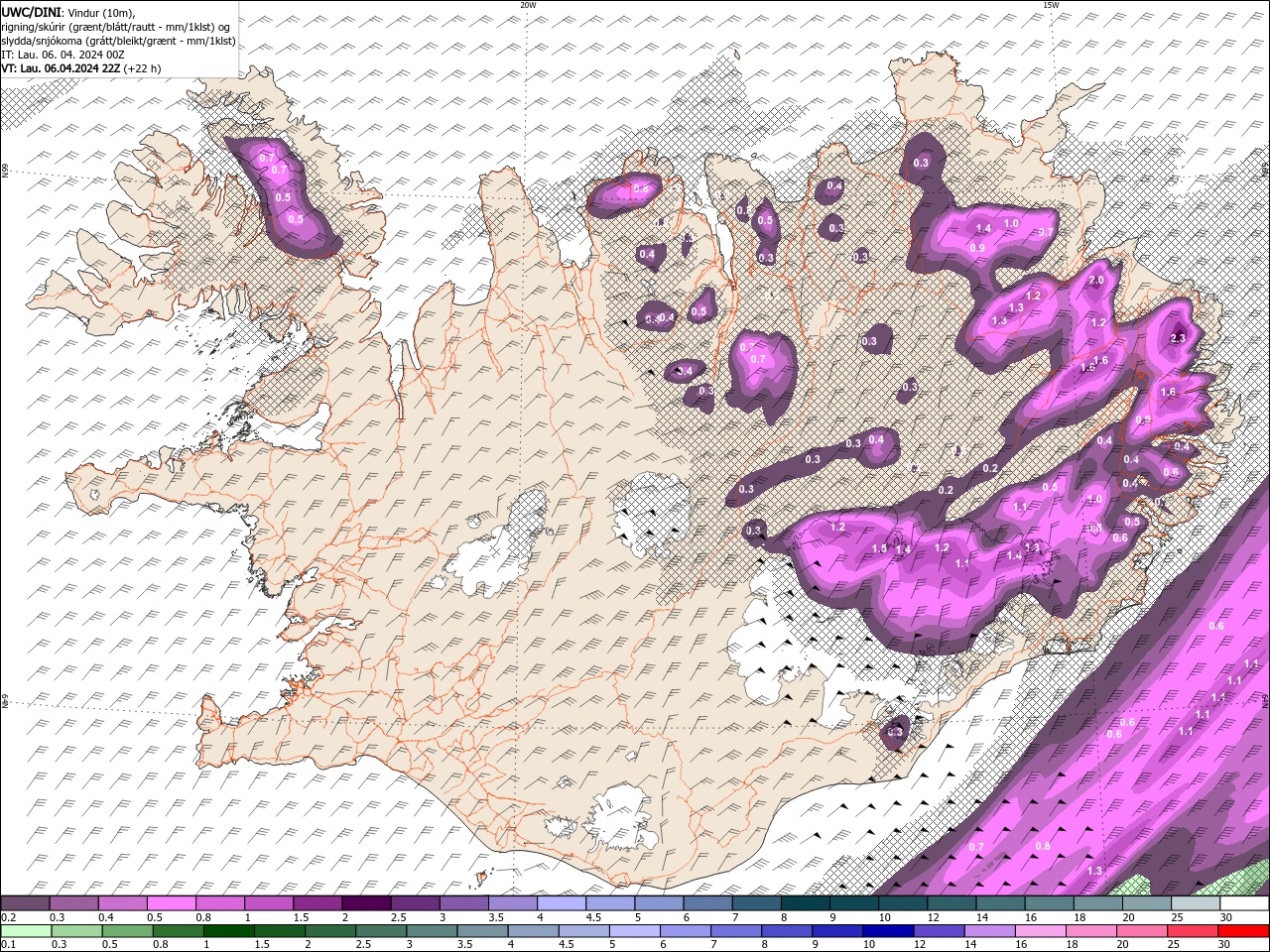Viewport: 1270px width, 952px height.
Task: Click the 1.5 snowfall value on the map
Action: click(879, 548)
